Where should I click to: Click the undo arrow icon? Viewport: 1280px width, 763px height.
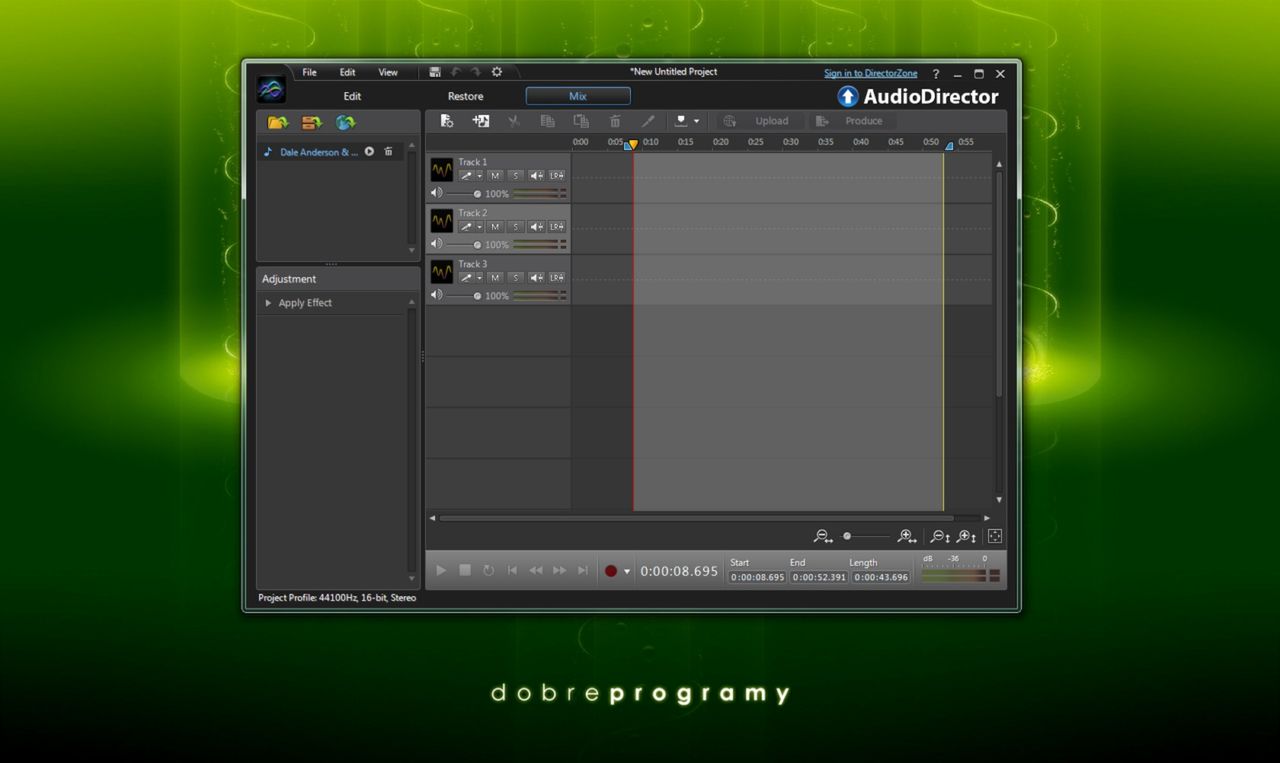(x=456, y=72)
